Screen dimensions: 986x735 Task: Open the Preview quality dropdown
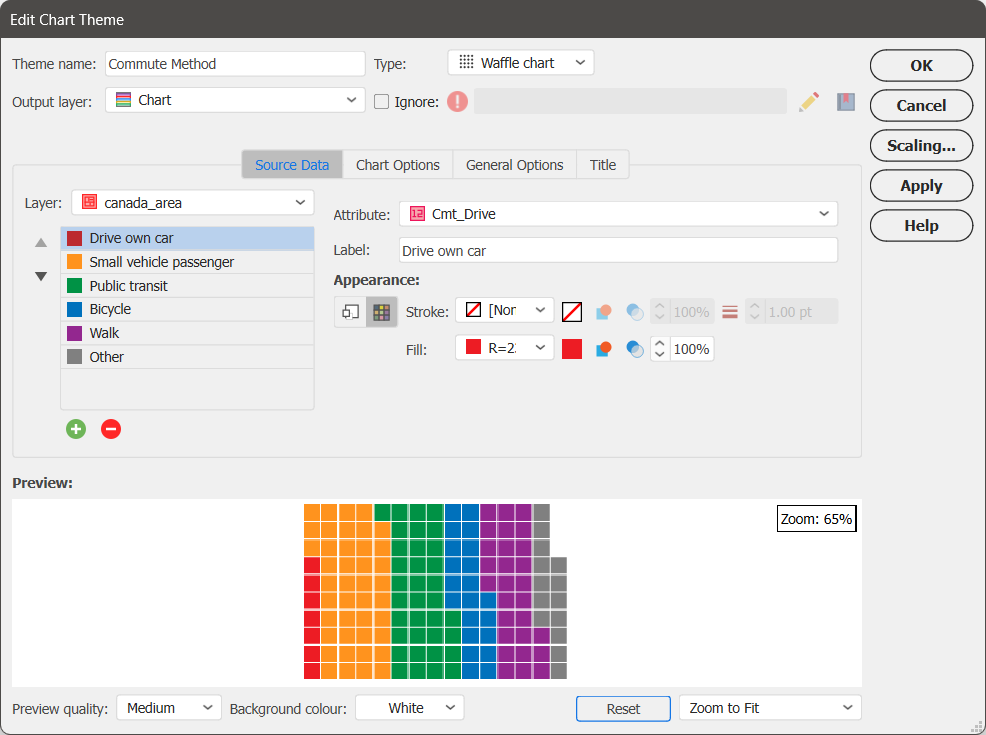(x=169, y=708)
